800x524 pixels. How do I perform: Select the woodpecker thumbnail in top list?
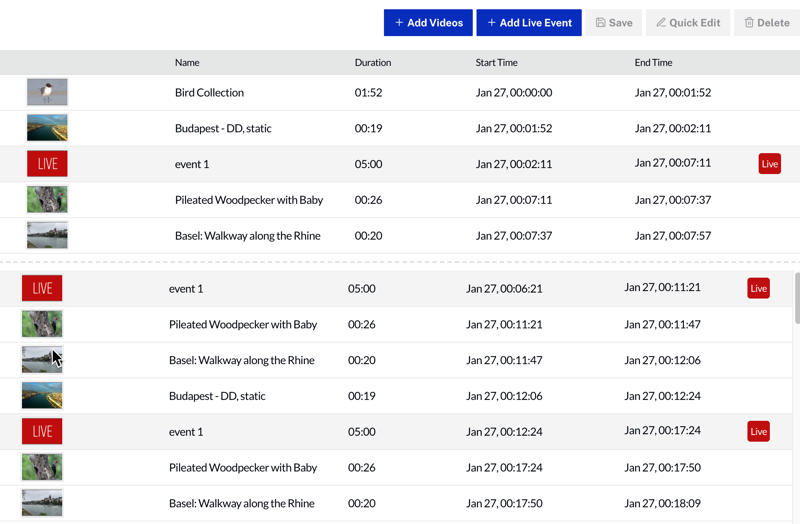[47, 200]
